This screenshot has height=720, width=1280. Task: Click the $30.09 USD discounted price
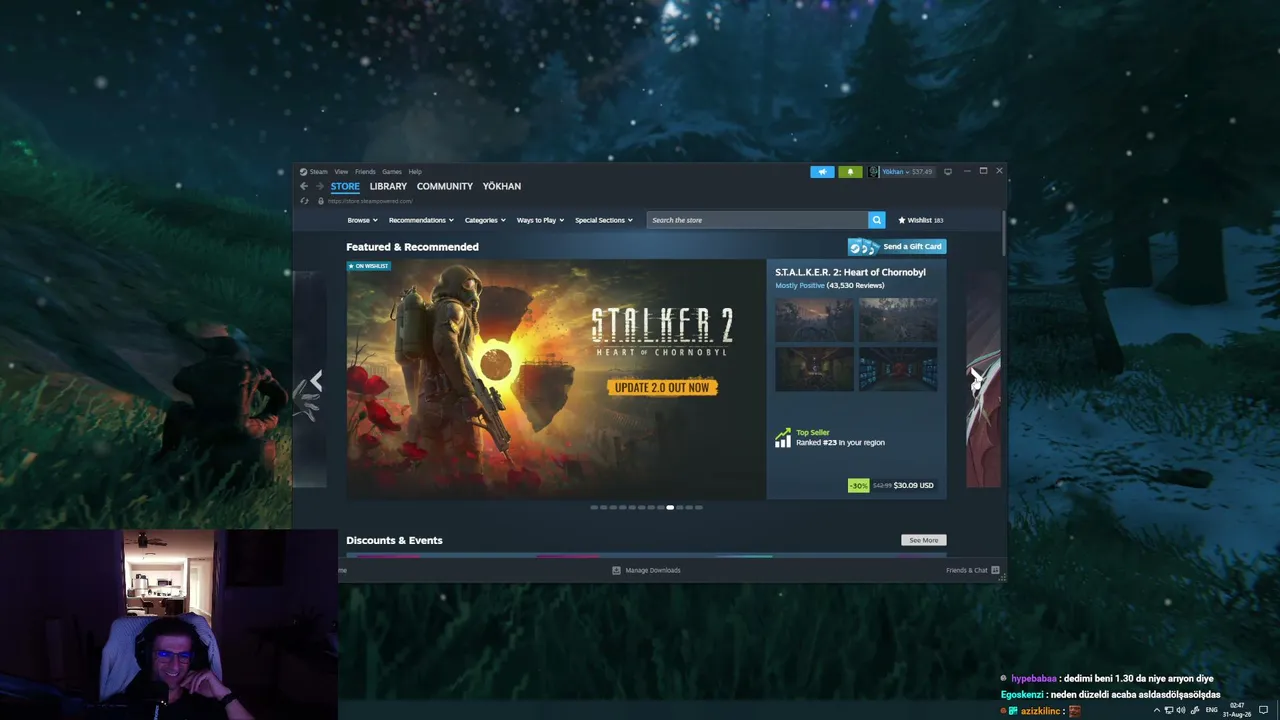913,485
